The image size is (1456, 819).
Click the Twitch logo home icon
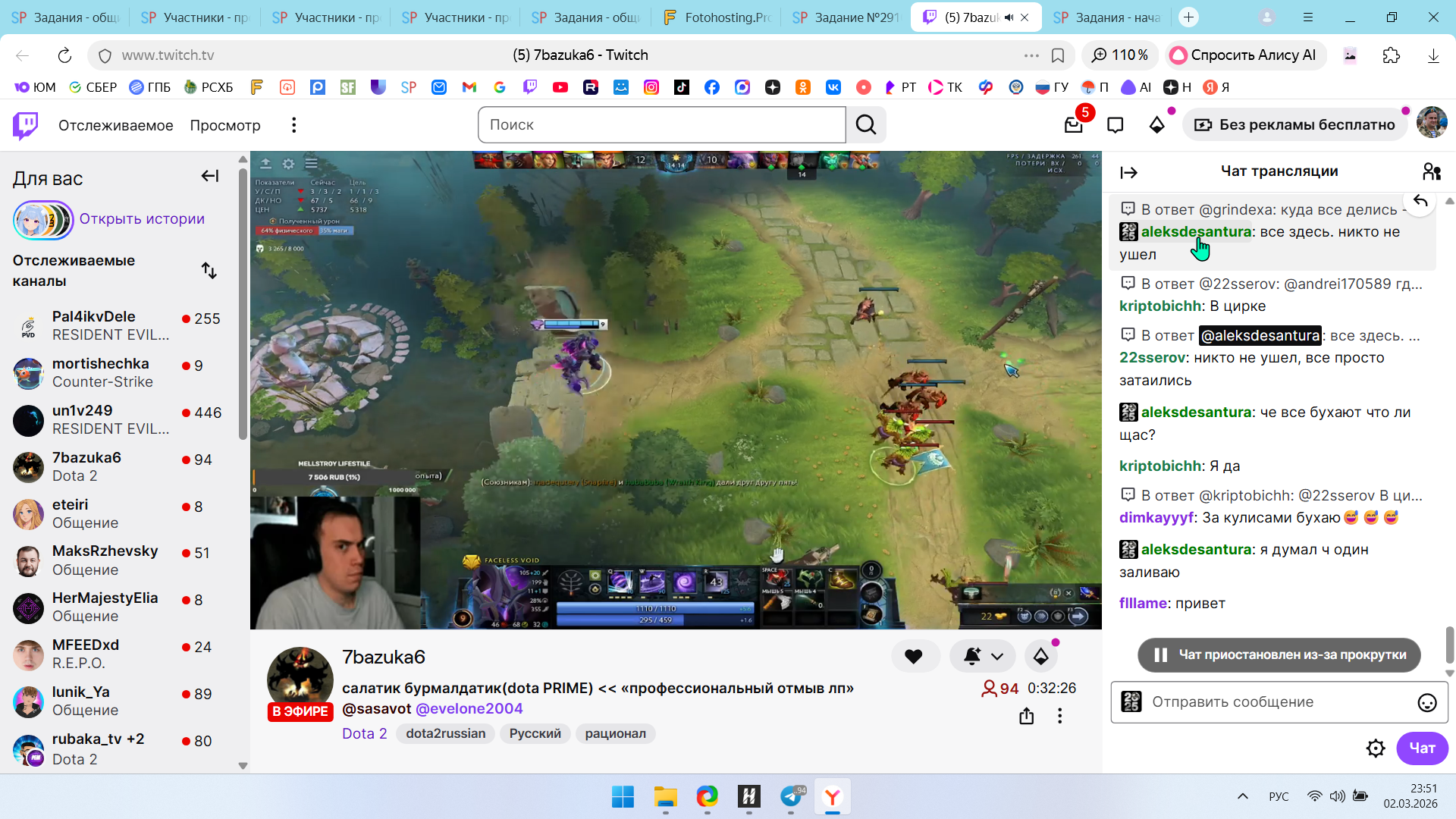(x=26, y=125)
